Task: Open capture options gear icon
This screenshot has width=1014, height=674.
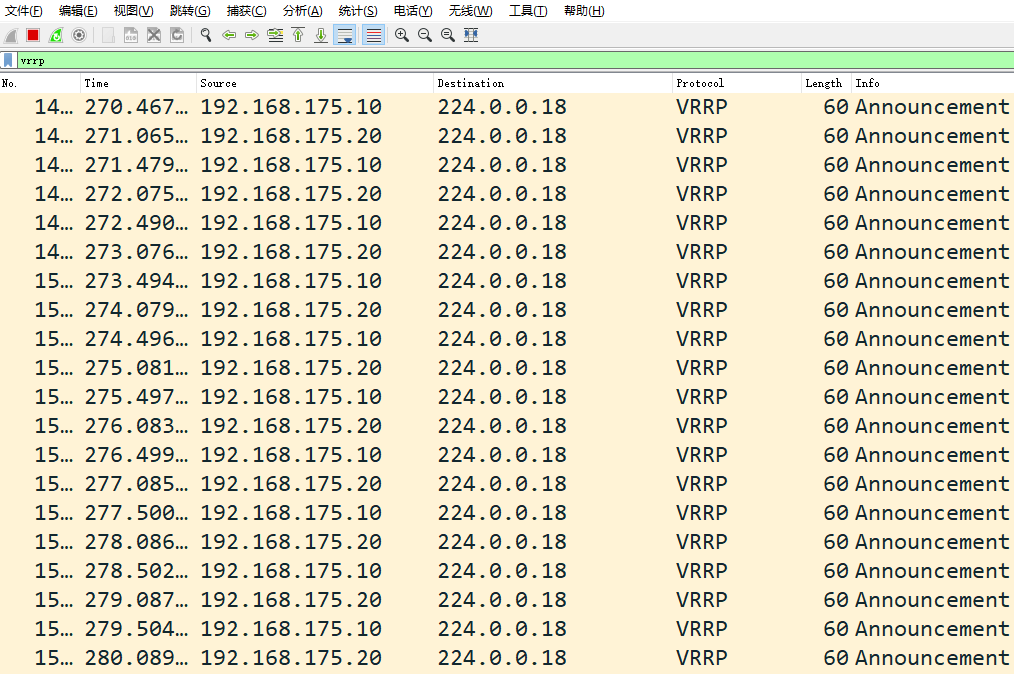Action: [79, 35]
